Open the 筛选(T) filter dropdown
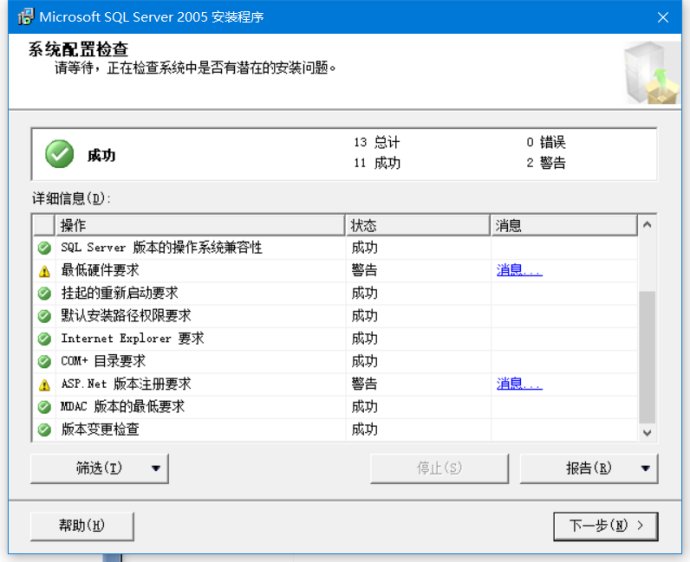 pos(99,468)
